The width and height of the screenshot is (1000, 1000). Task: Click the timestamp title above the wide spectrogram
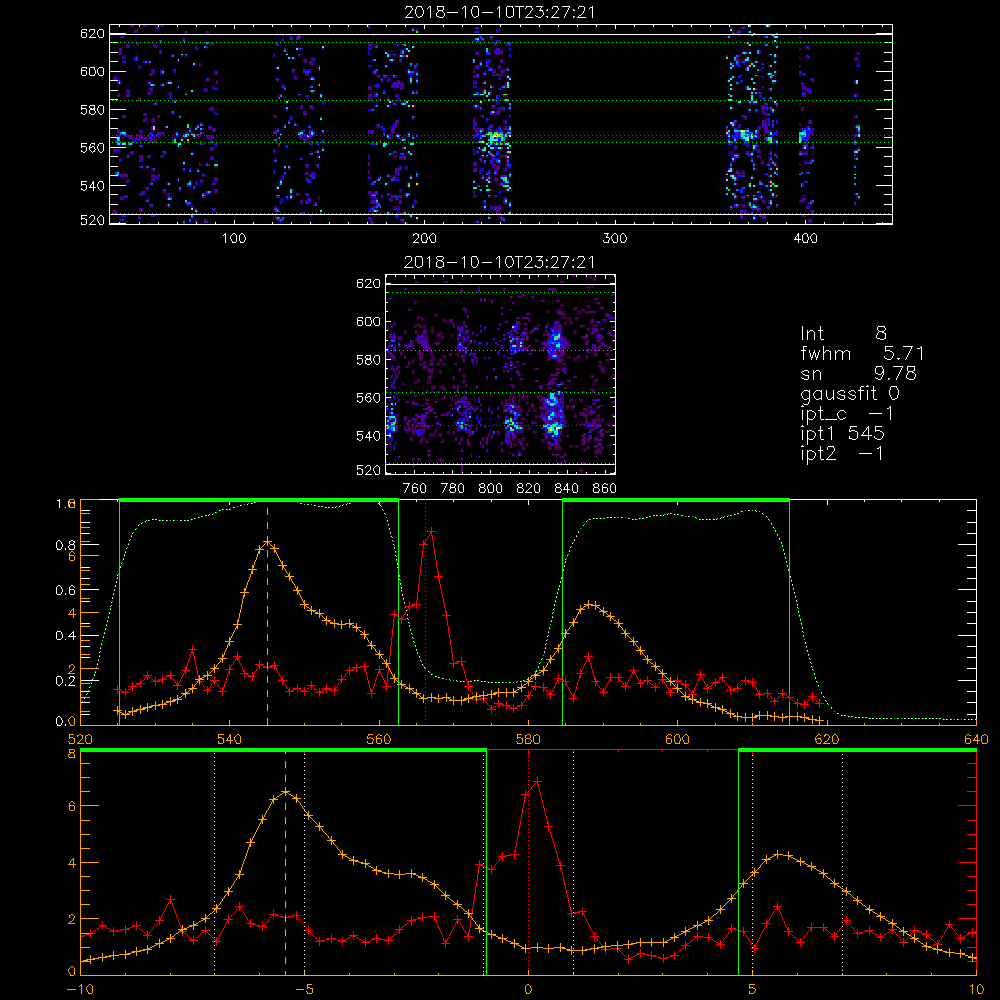coord(499,12)
